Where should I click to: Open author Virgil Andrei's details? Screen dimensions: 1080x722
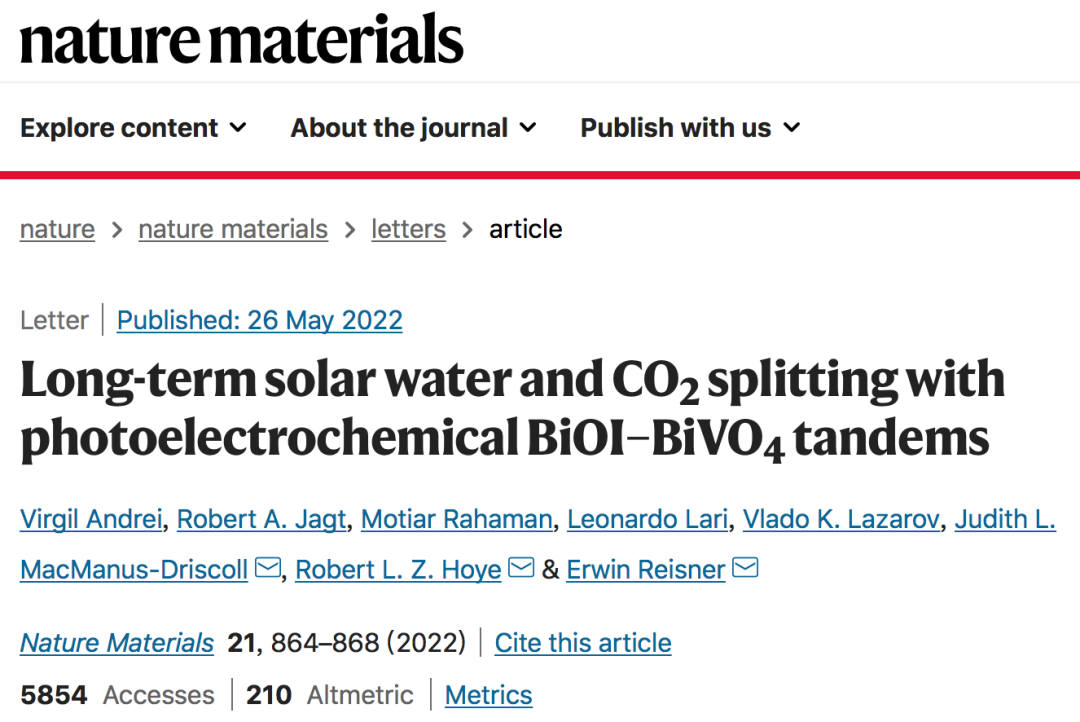pyautogui.click(x=91, y=519)
